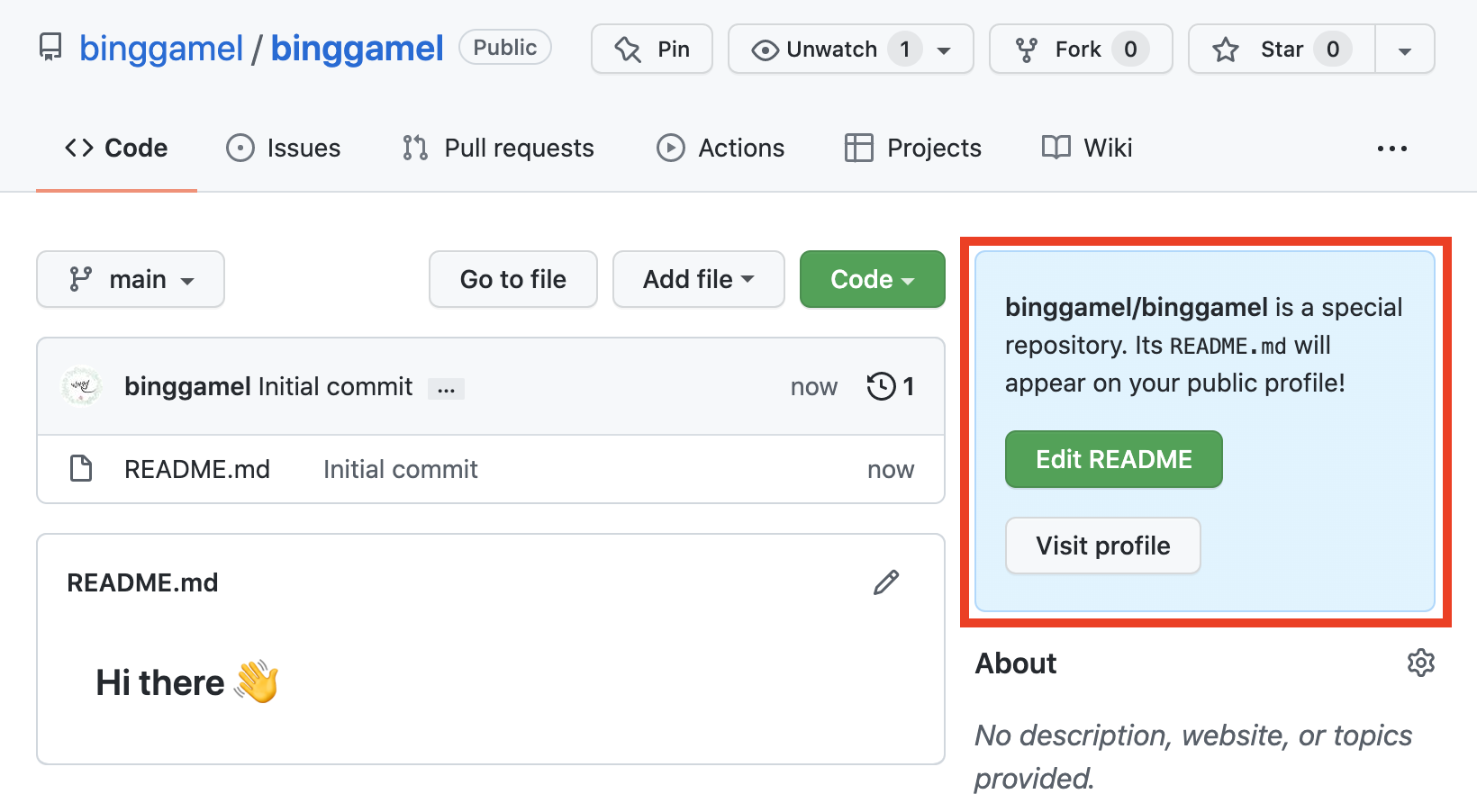Open the Issues tab
Image resolution: width=1477 pixels, height=812 pixels.
click(x=284, y=148)
